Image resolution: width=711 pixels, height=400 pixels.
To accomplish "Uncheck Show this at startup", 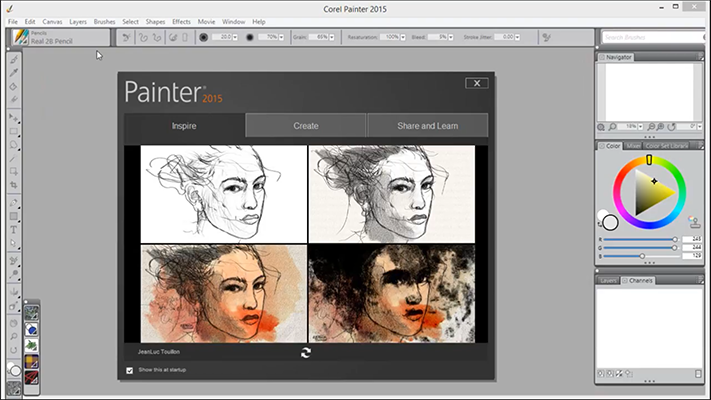I will click(130, 371).
